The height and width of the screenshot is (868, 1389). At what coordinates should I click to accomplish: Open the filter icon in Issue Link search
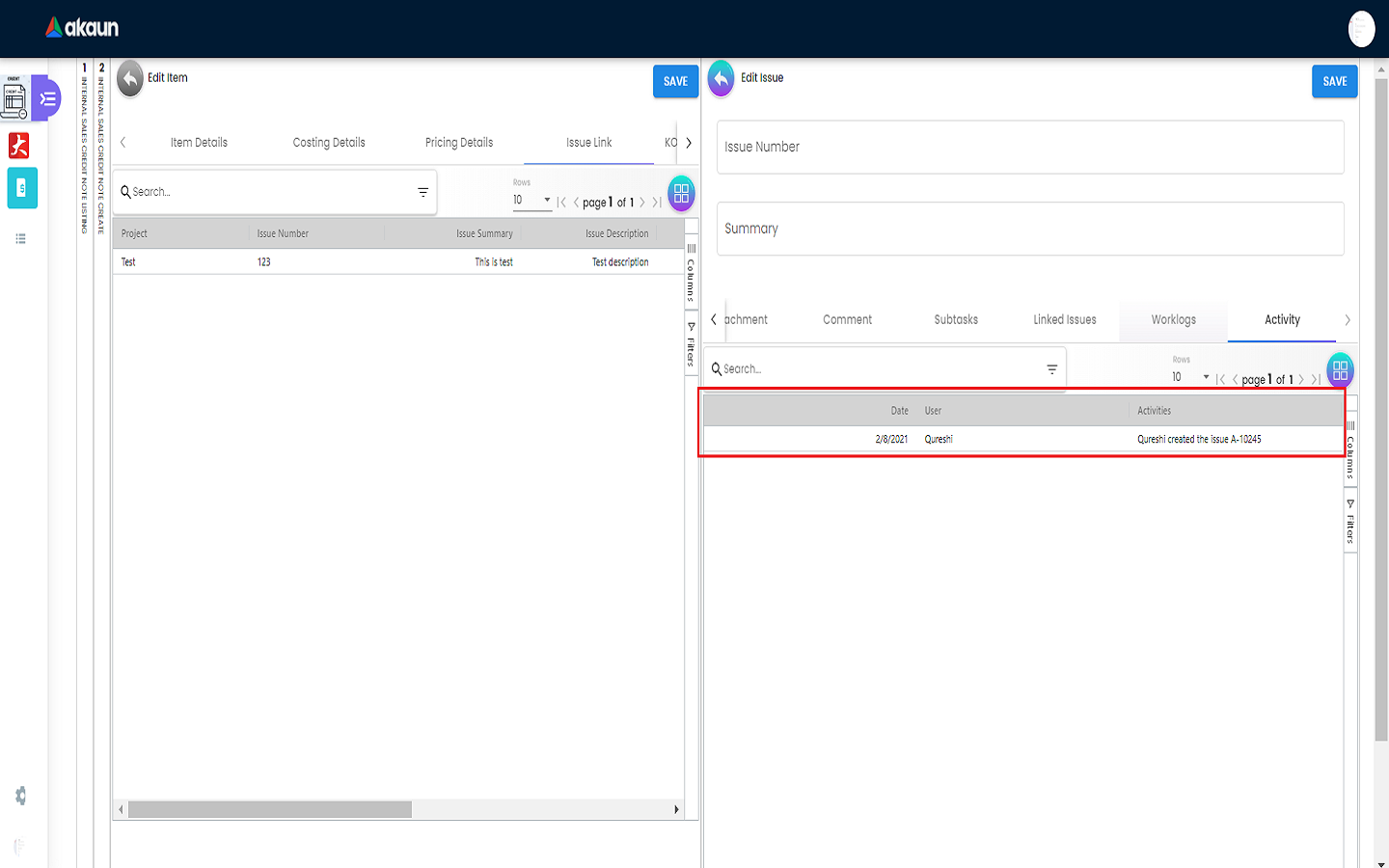pos(422,192)
